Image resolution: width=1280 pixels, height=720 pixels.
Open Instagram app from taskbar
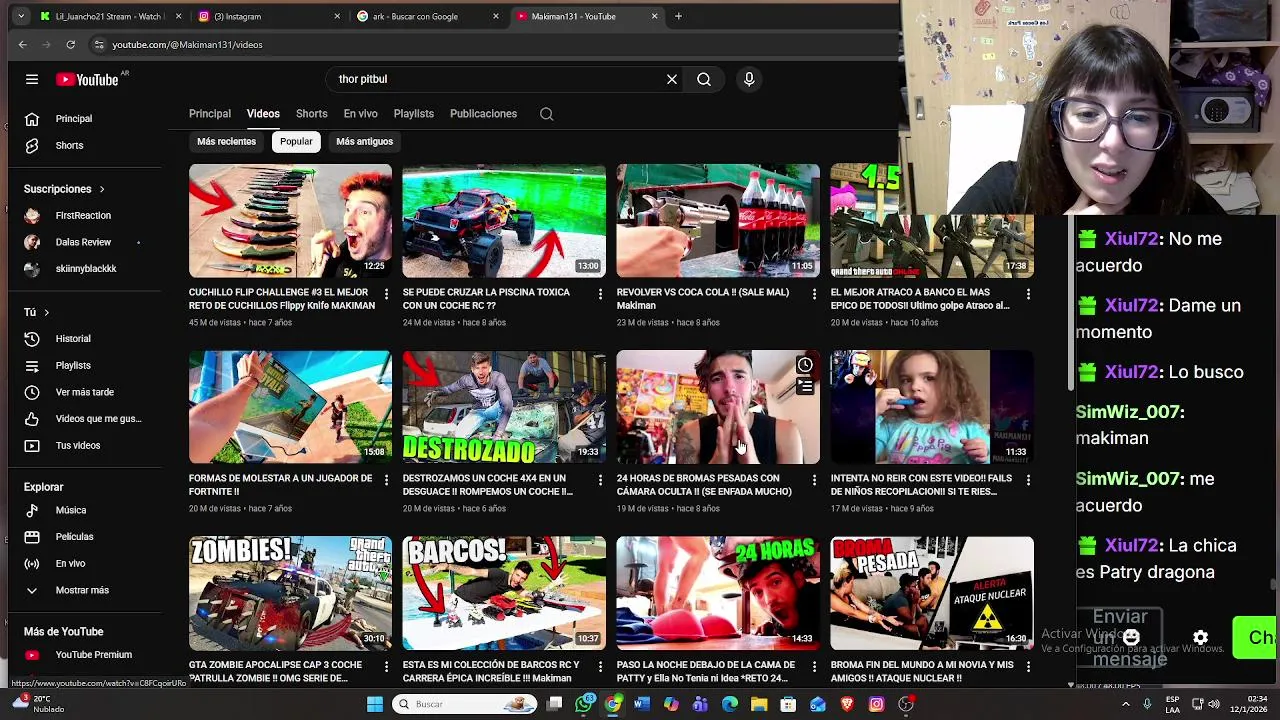tap(876, 704)
